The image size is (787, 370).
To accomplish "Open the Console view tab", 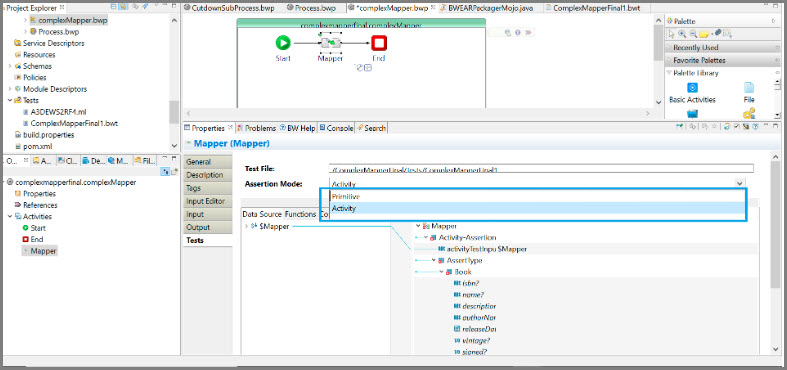I will click(336, 128).
